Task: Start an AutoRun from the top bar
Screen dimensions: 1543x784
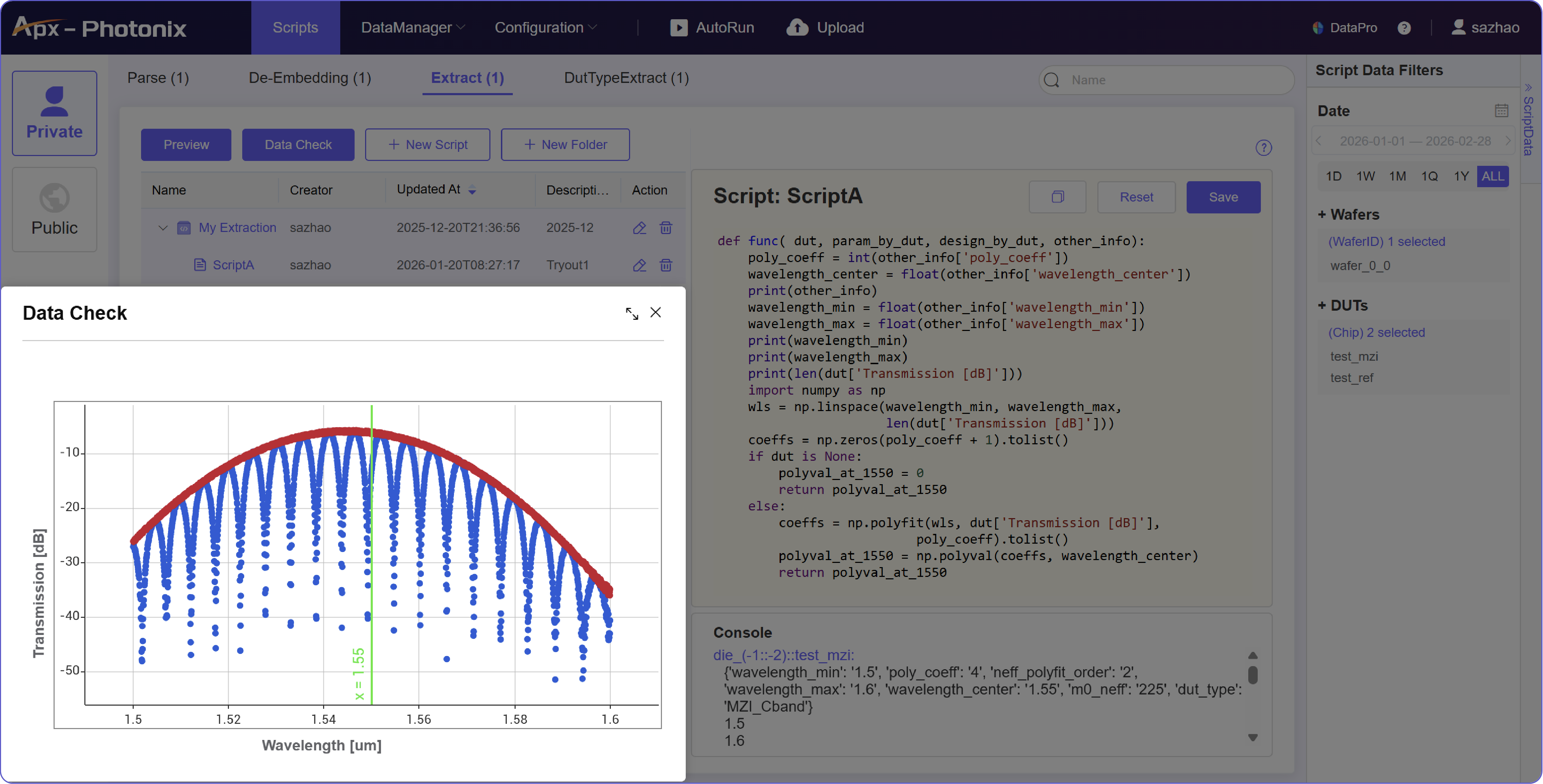Action: coord(712,28)
